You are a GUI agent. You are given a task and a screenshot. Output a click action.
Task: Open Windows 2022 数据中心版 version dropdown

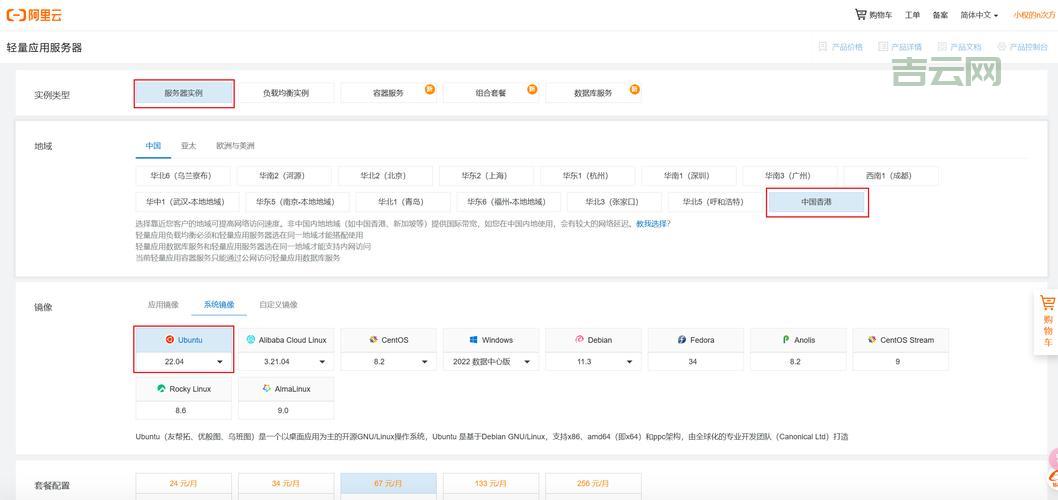click(491, 362)
